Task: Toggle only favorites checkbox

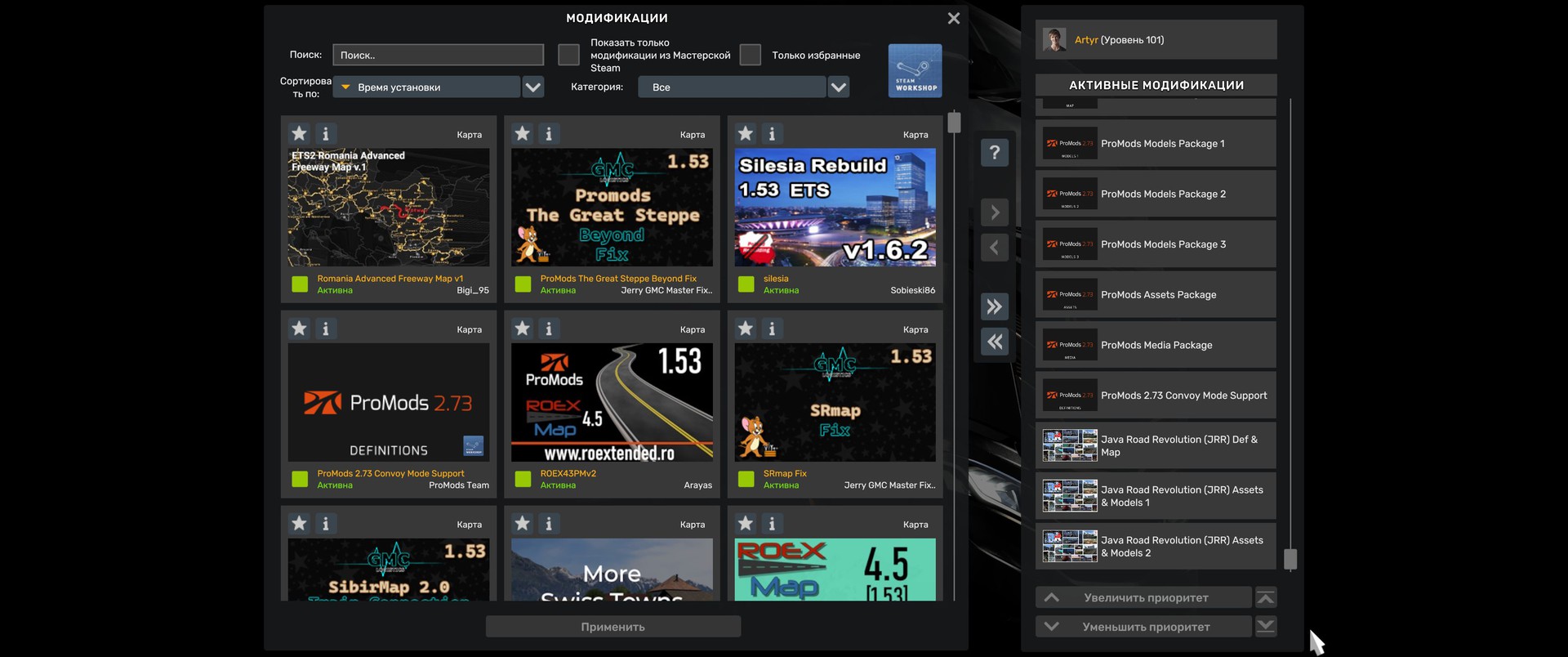Action: click(x=750, y=55)
